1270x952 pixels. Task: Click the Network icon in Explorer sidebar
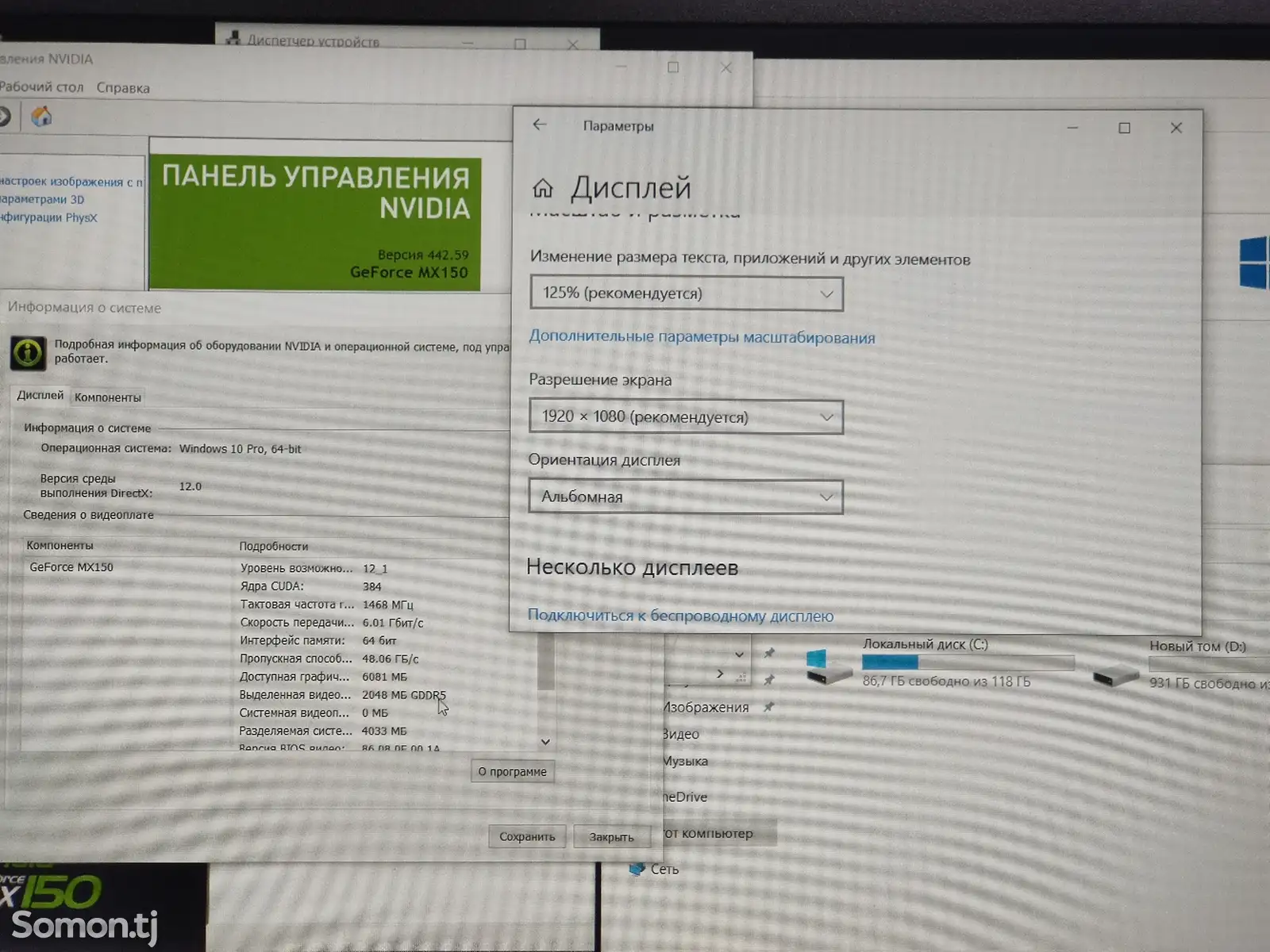coord(636,869)
